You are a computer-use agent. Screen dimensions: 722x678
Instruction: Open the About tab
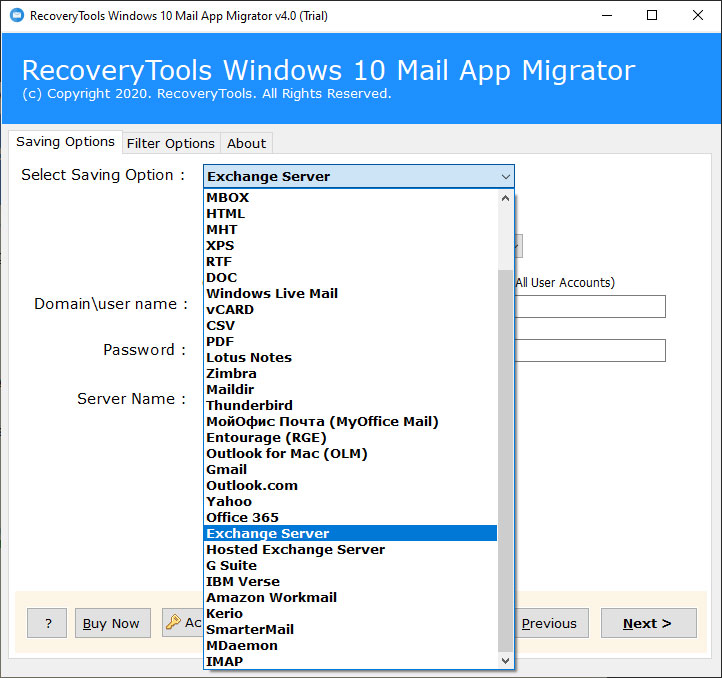click(x=246, y=143)
